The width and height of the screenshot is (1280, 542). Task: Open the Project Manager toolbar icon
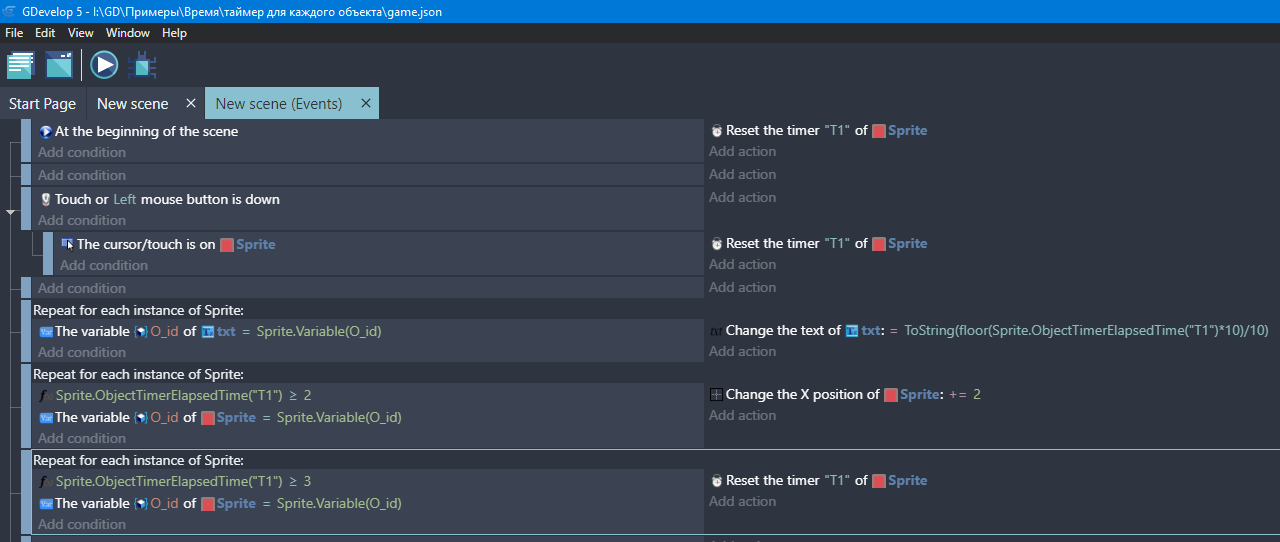click(20, 65)
